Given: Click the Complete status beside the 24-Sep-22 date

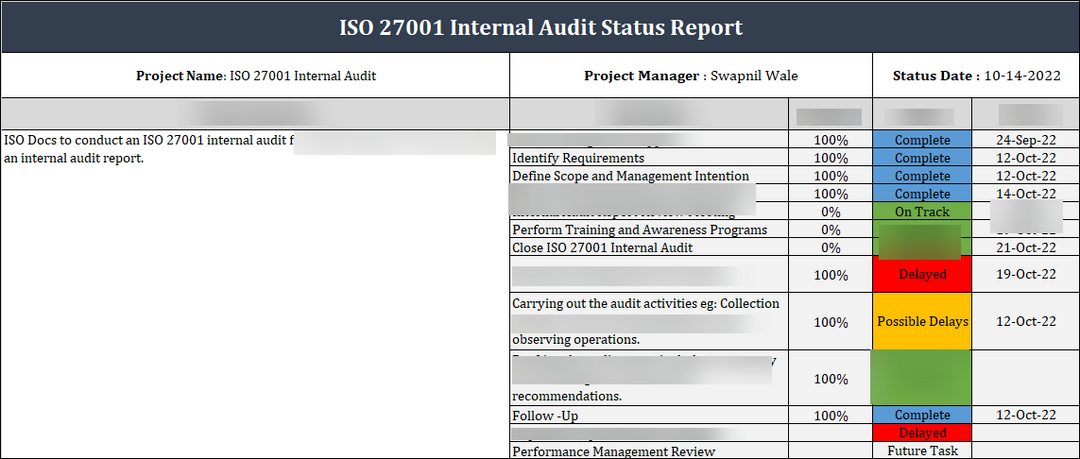Looking at the screenshot, I should [922, 140].
